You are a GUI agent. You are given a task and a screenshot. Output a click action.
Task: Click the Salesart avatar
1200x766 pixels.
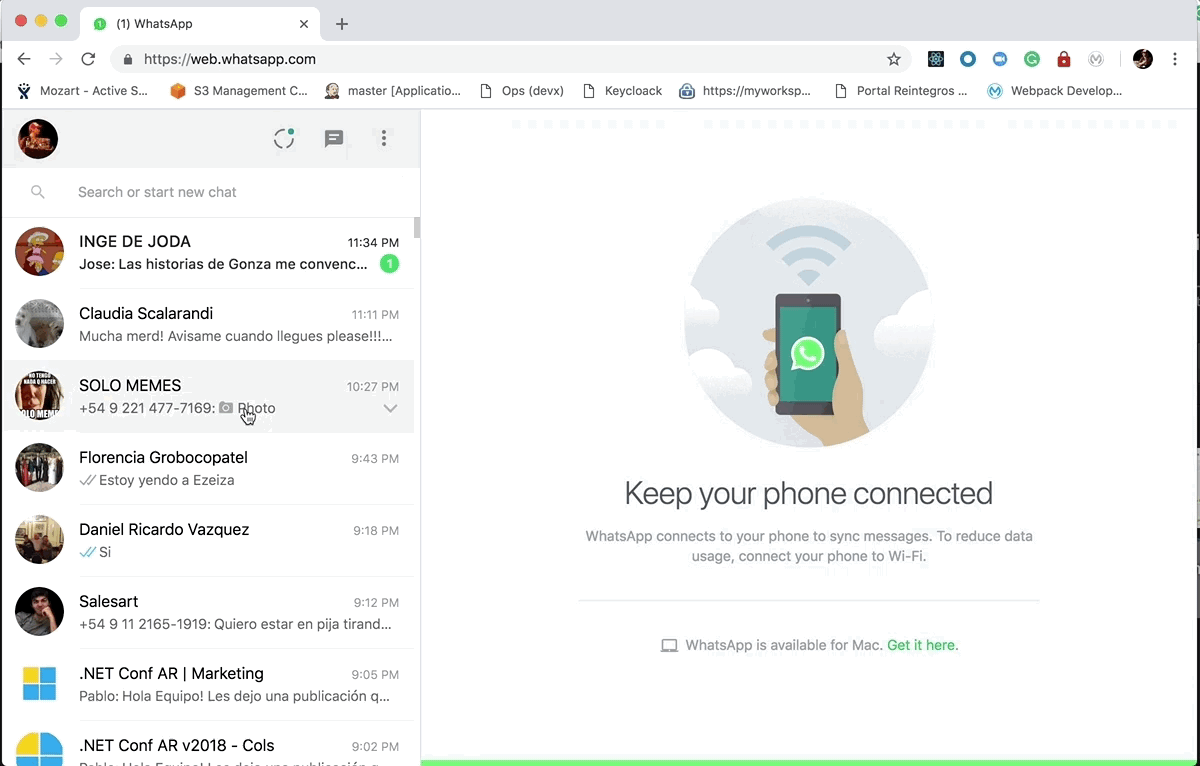[x=40, y=612]
